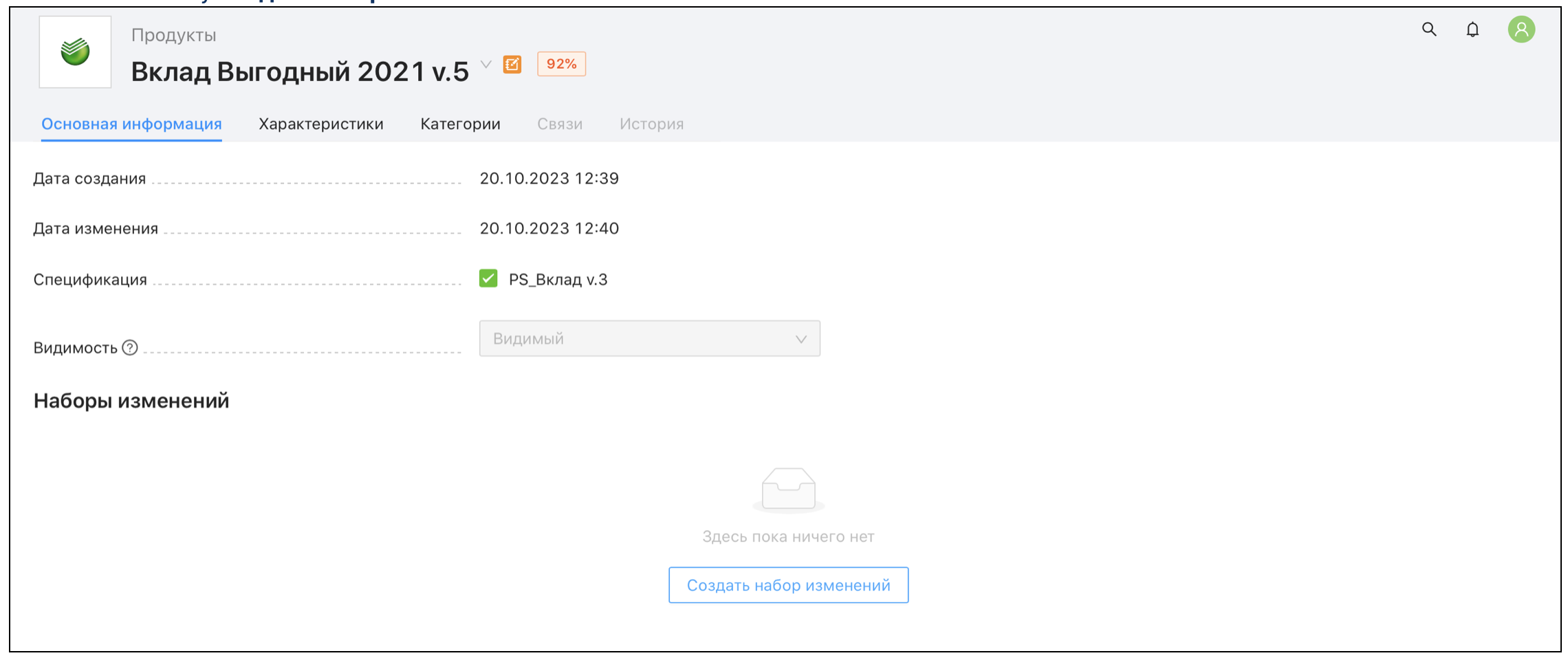Click the PS_Вклад v.3 specification name

click(558, 280)
